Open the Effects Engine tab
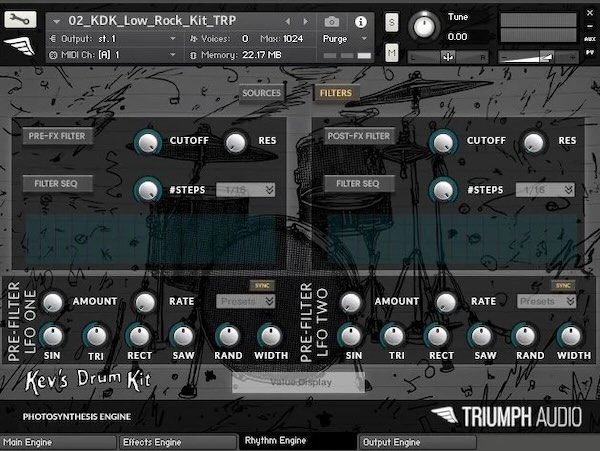The height and width of the screenshot is (451, 600). 178,443
